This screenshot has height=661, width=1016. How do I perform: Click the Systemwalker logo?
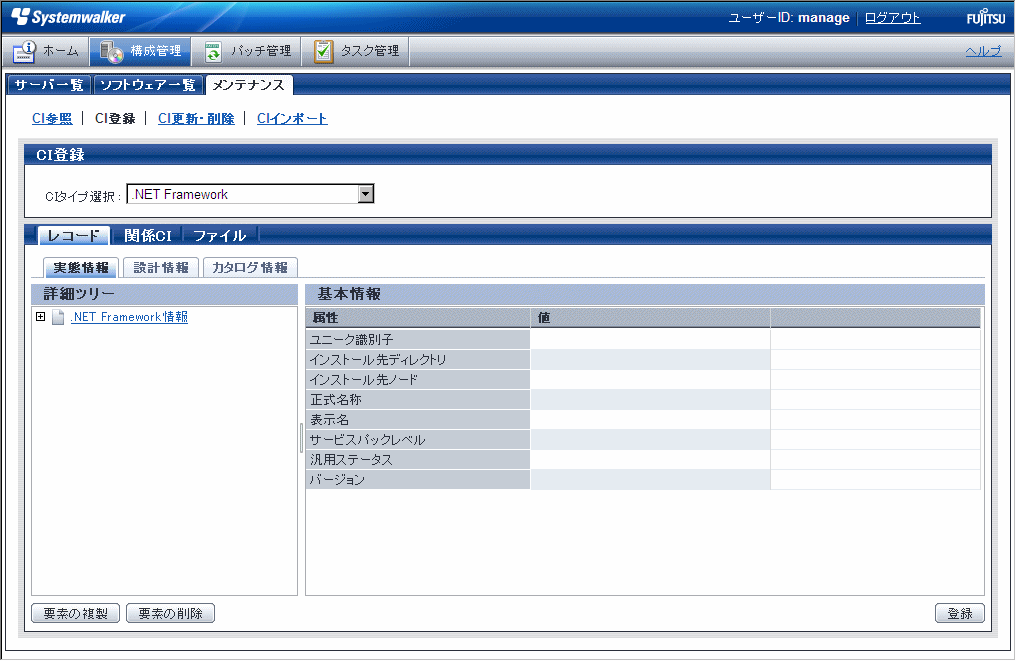click(69, 17)
